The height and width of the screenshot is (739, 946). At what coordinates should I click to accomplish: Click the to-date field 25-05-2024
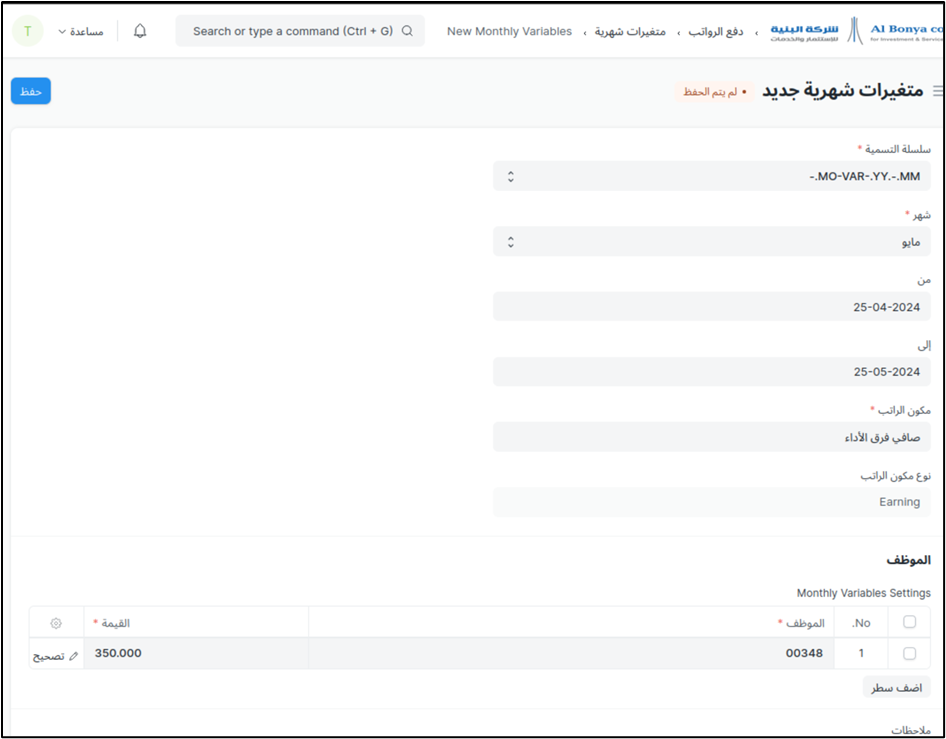[x=711, y=372]
